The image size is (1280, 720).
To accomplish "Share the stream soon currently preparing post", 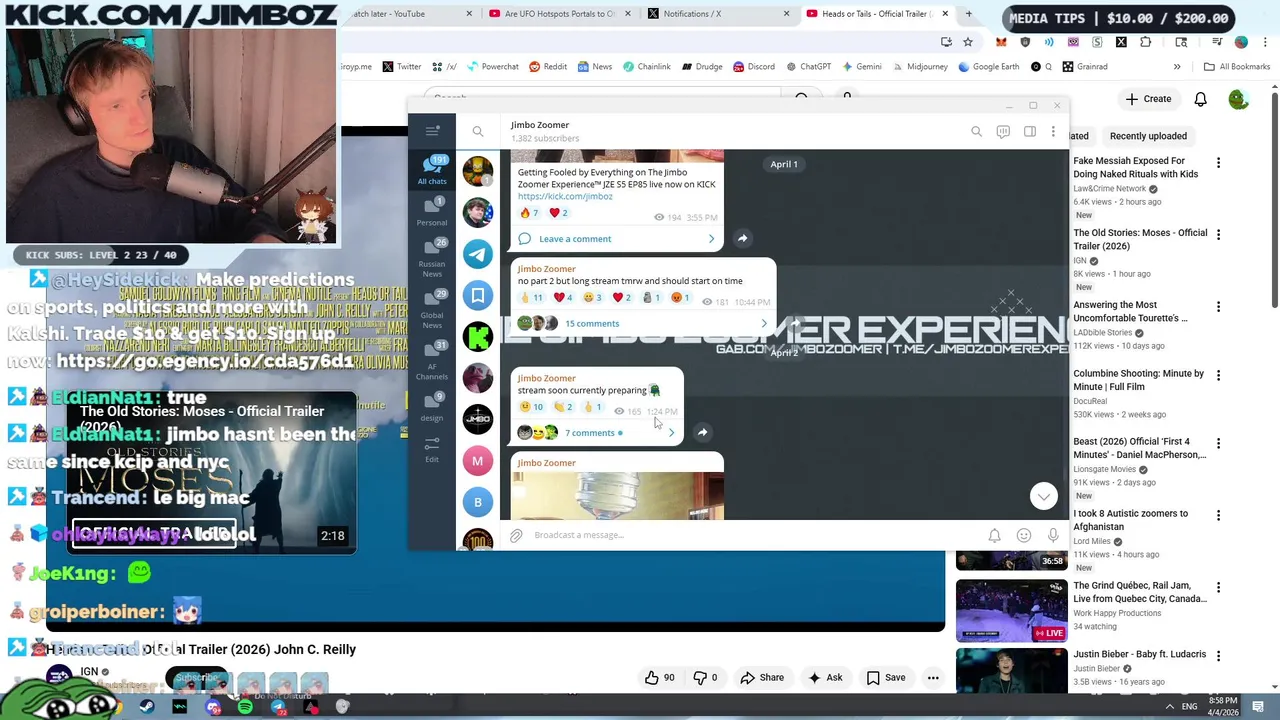I will [702, 432].
